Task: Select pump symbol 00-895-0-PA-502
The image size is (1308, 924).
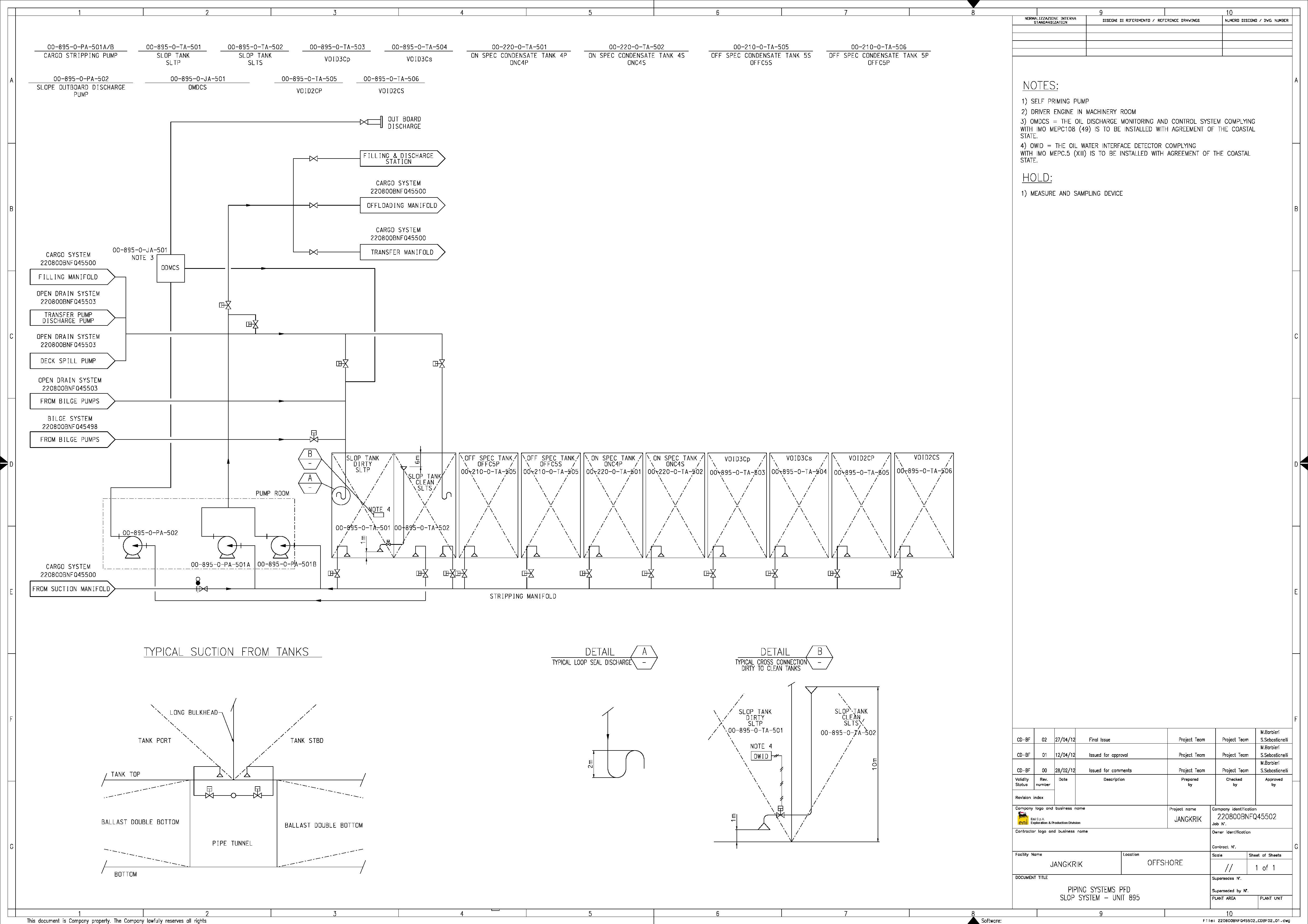Action: pos(133,547)
